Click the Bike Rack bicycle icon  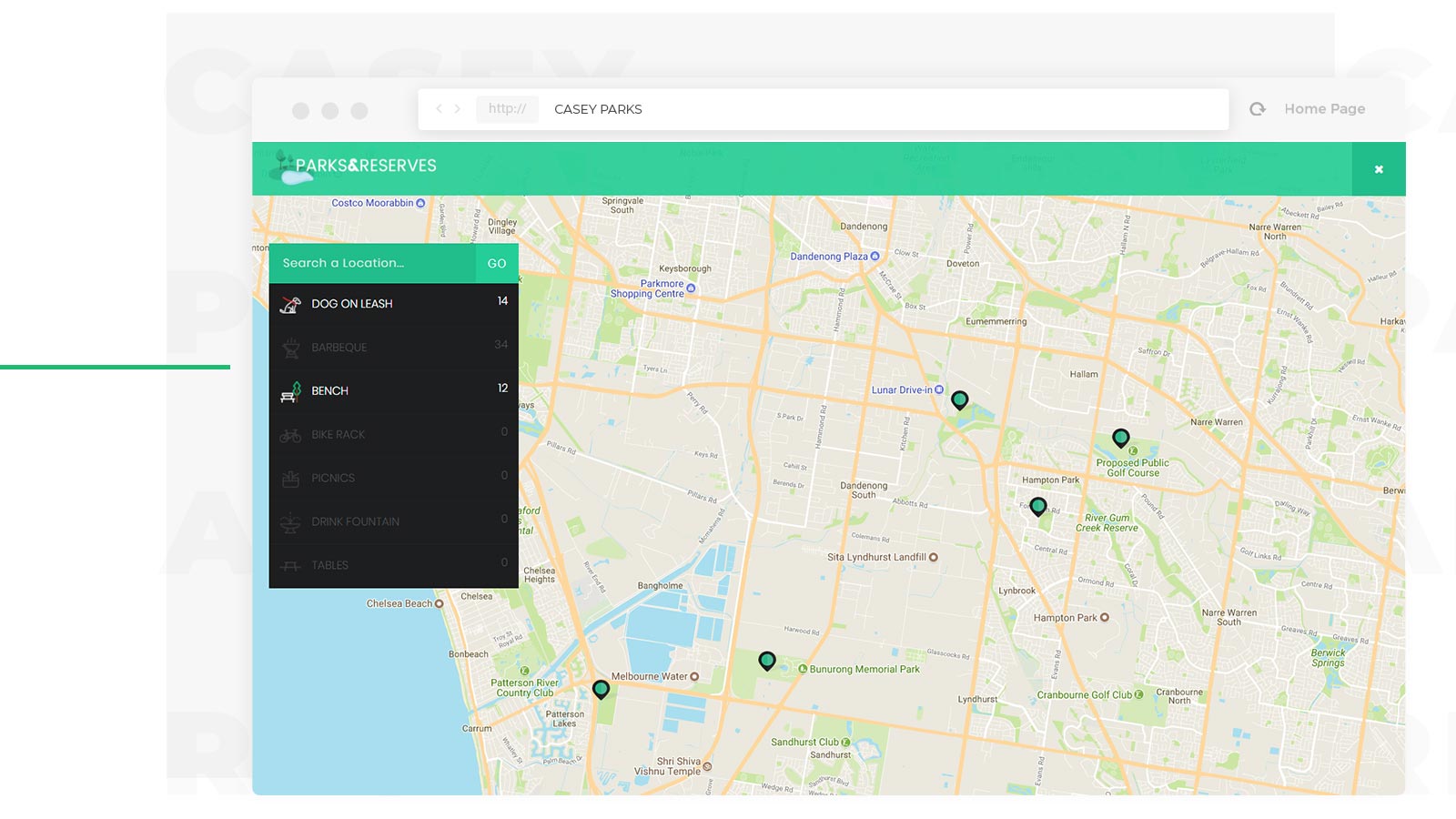(x=290, y=435)
